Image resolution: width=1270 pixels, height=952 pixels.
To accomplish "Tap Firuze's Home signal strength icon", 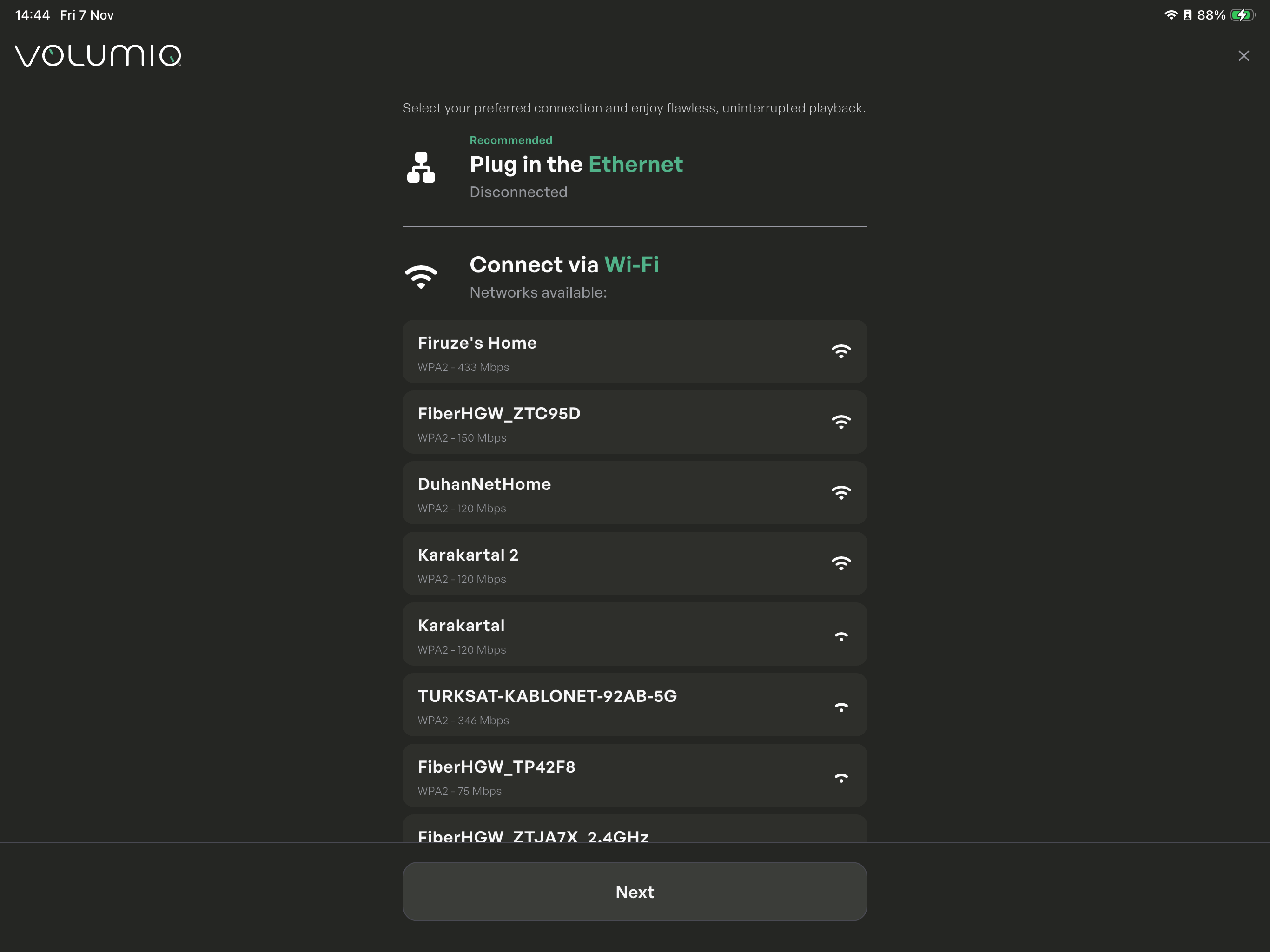I will pyautogui.click(x=840, y=351).
